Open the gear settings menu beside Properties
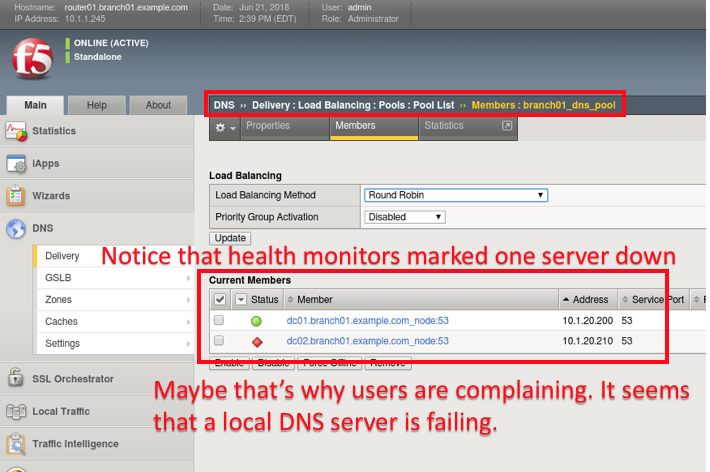710x472 pixels. click(x=225, y=128)
